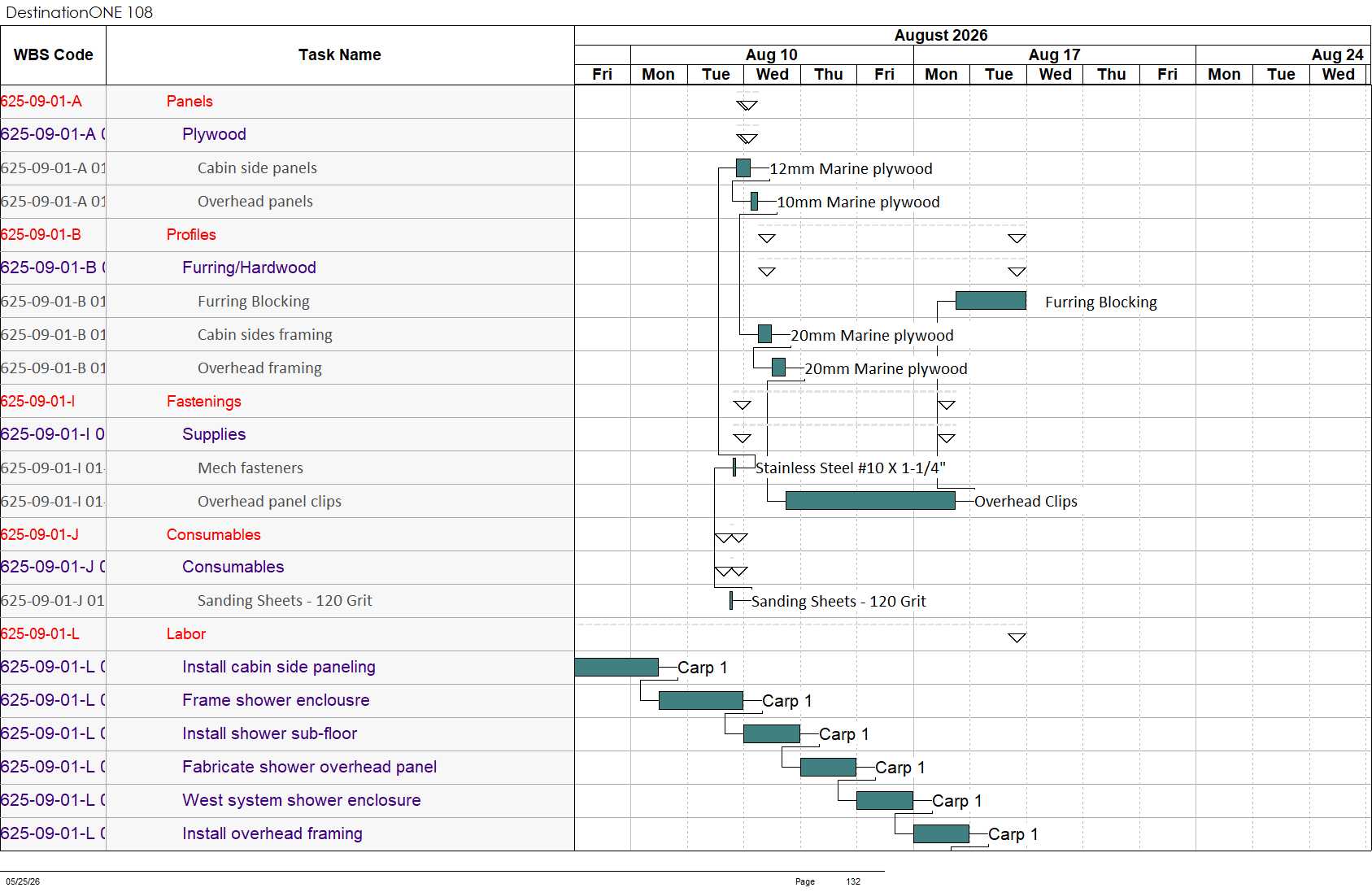Image resolution: width=1372 pixels, height=892 pixels.
Task: Click the page number 132 in footer
Action: pos(853,881)
